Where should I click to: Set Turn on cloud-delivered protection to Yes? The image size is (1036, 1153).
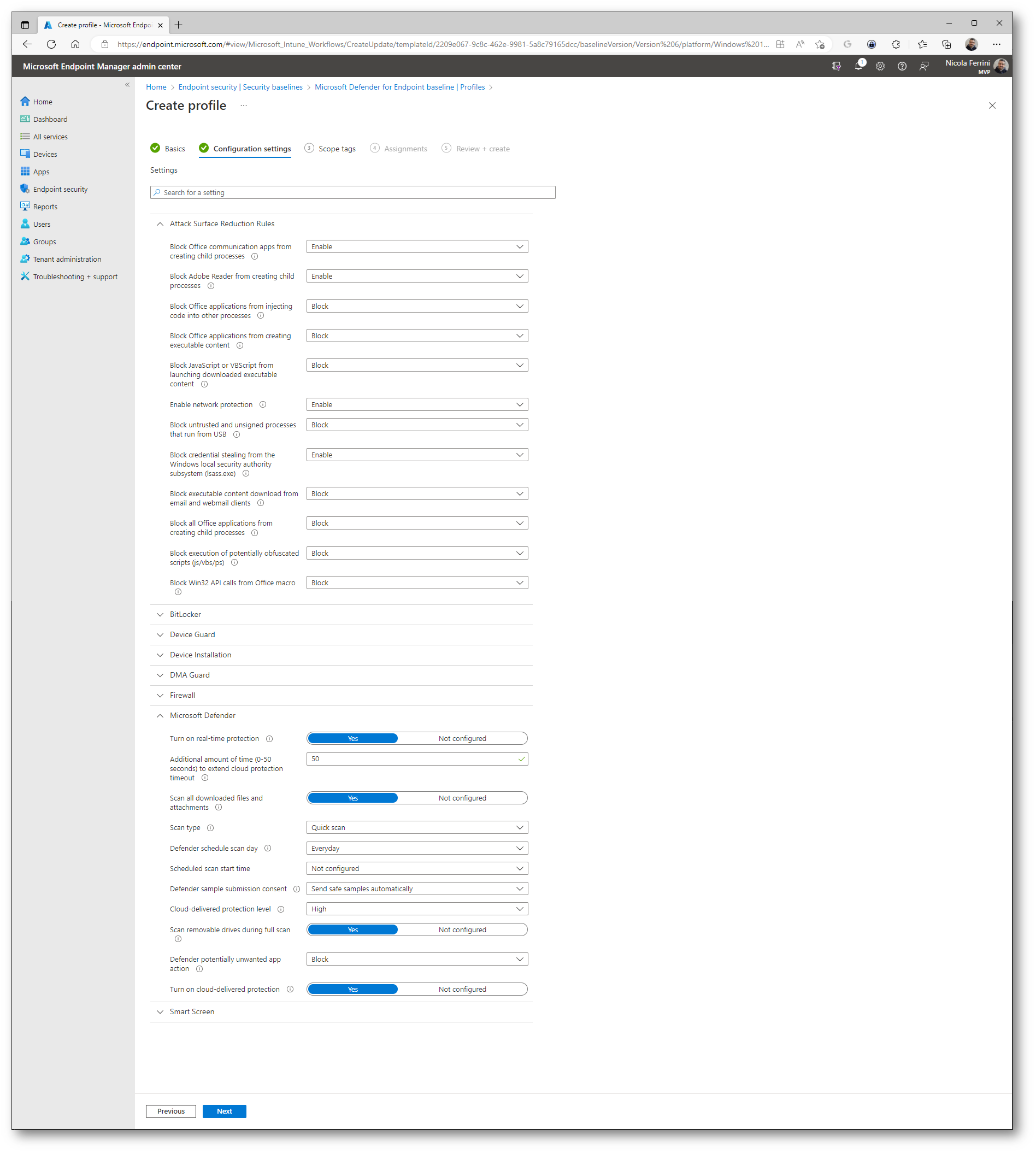pos(353,990)
